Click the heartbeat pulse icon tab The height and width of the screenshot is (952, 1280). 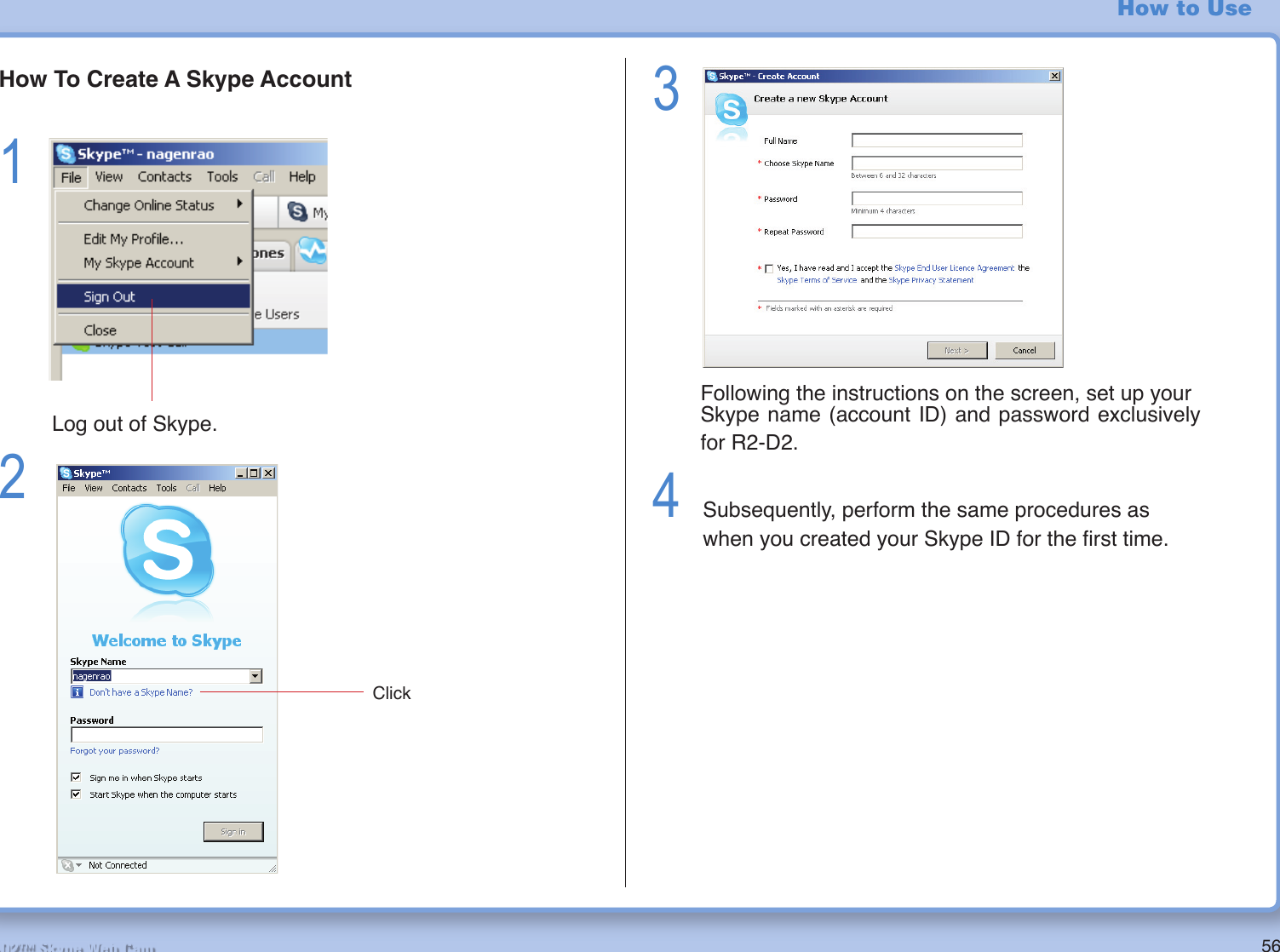pos(313,251)
